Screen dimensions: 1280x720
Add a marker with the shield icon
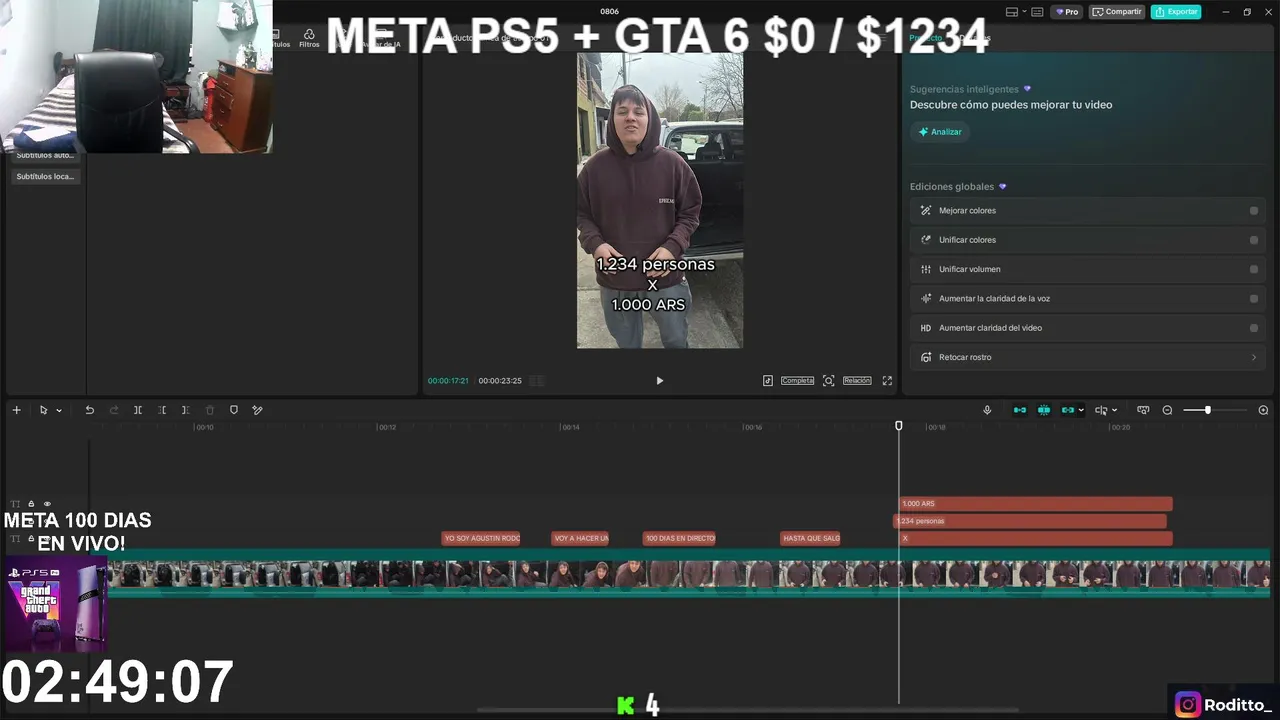(234, 410)
